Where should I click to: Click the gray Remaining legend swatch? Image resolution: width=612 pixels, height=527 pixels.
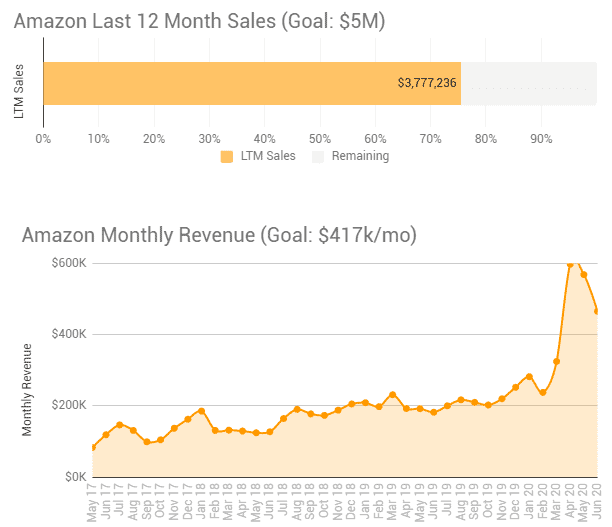point(319,156)
